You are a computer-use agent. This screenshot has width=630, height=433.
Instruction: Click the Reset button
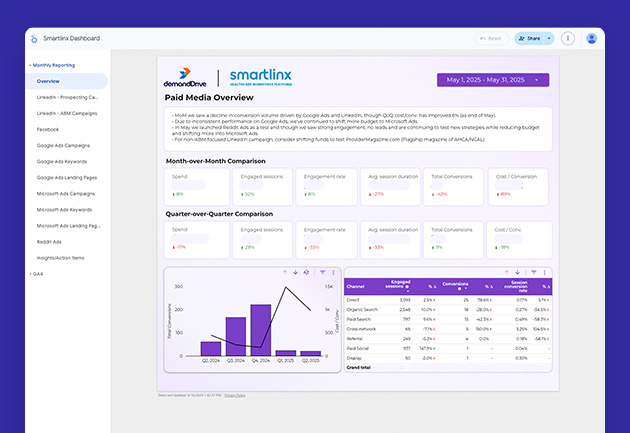click(x=491, y=39)
